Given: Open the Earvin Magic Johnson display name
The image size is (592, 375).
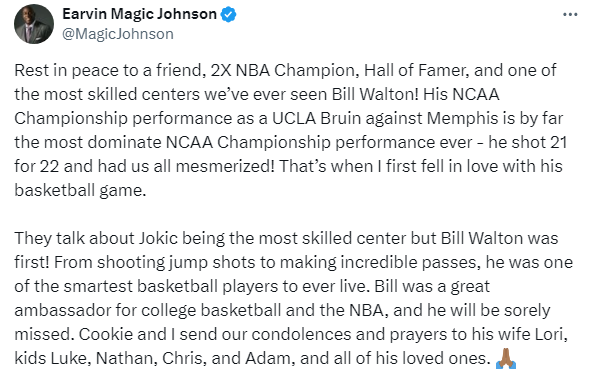Looking at the screenshot, I should tap(139, 14).
